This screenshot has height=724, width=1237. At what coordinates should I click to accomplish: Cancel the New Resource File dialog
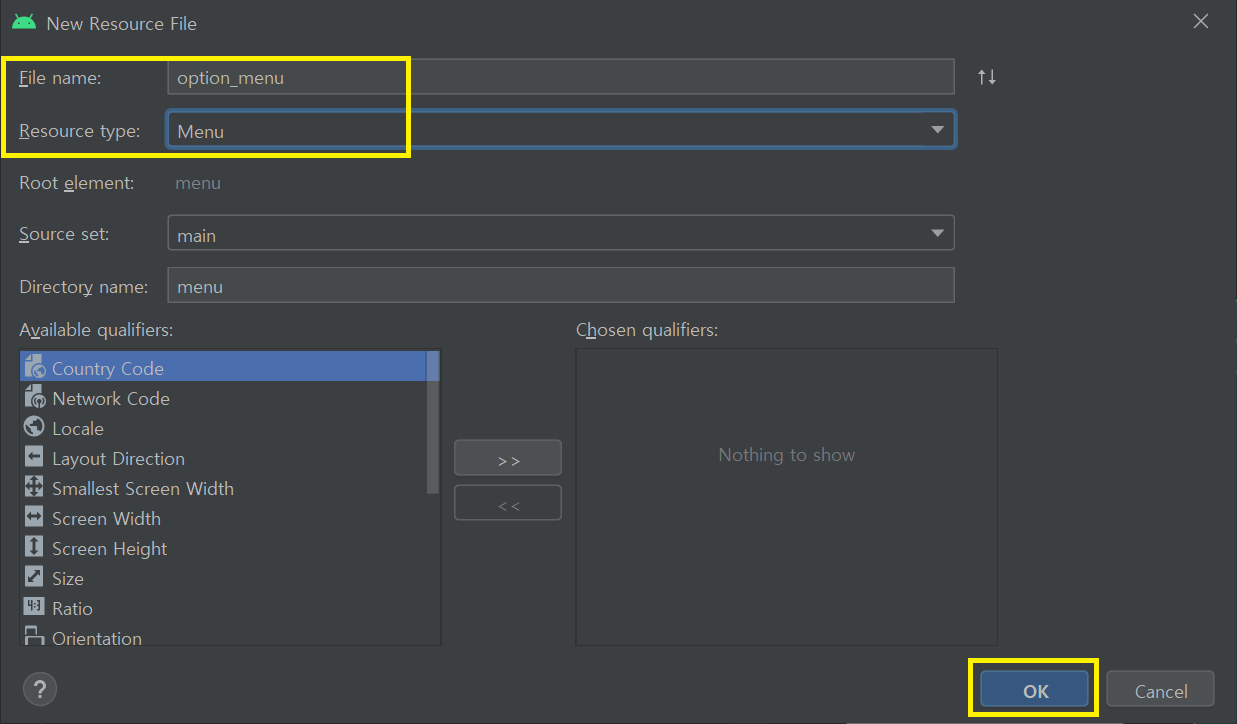pyautogui.click(x=1160, y=691)
